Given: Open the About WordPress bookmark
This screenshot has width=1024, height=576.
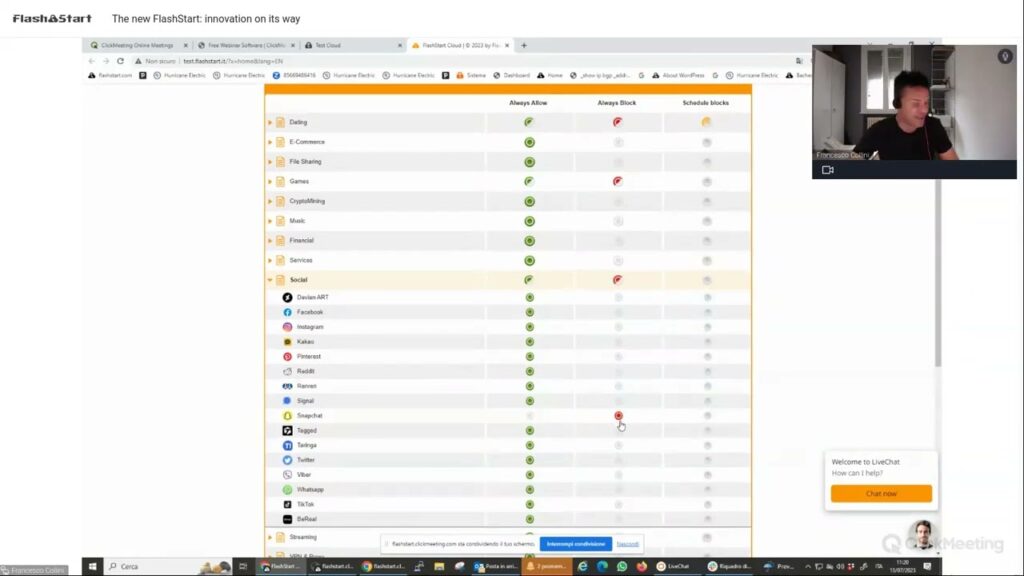Looking at the screenshot, I should click(679, 75).
